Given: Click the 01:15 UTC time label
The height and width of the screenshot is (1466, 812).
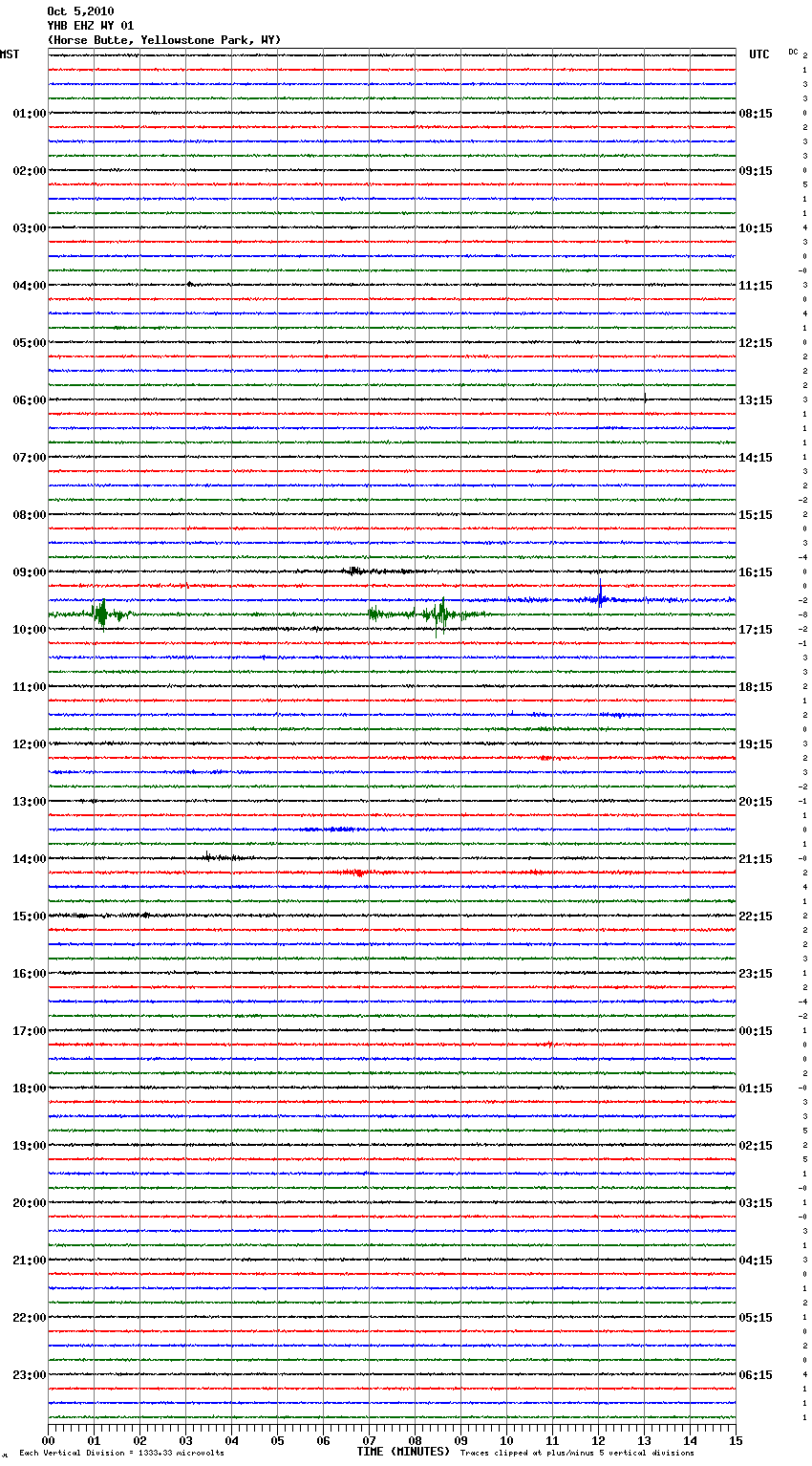Looking at the screenshot, I should (x=756, y=1089).
